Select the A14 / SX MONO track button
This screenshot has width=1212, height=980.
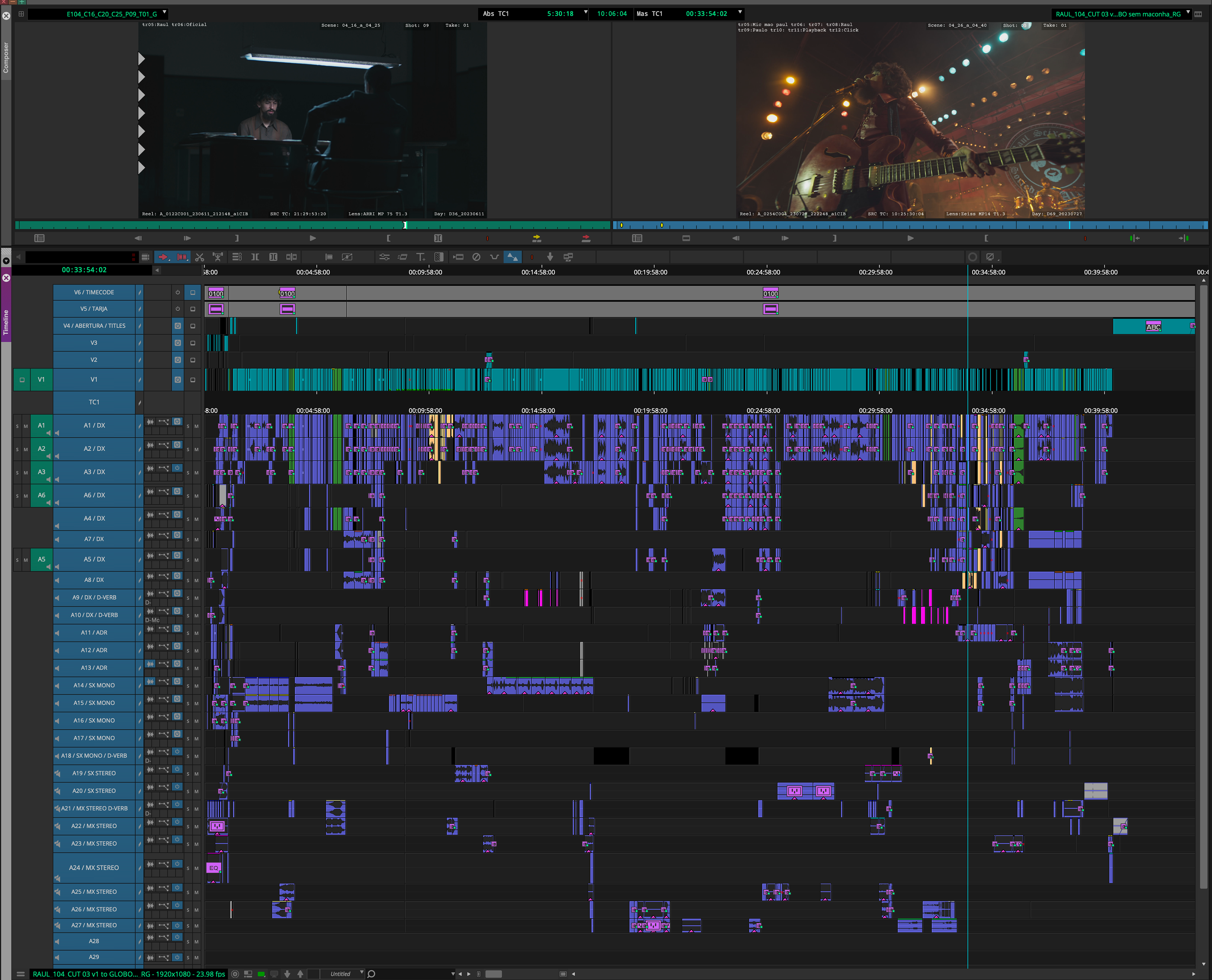point(94,685)
